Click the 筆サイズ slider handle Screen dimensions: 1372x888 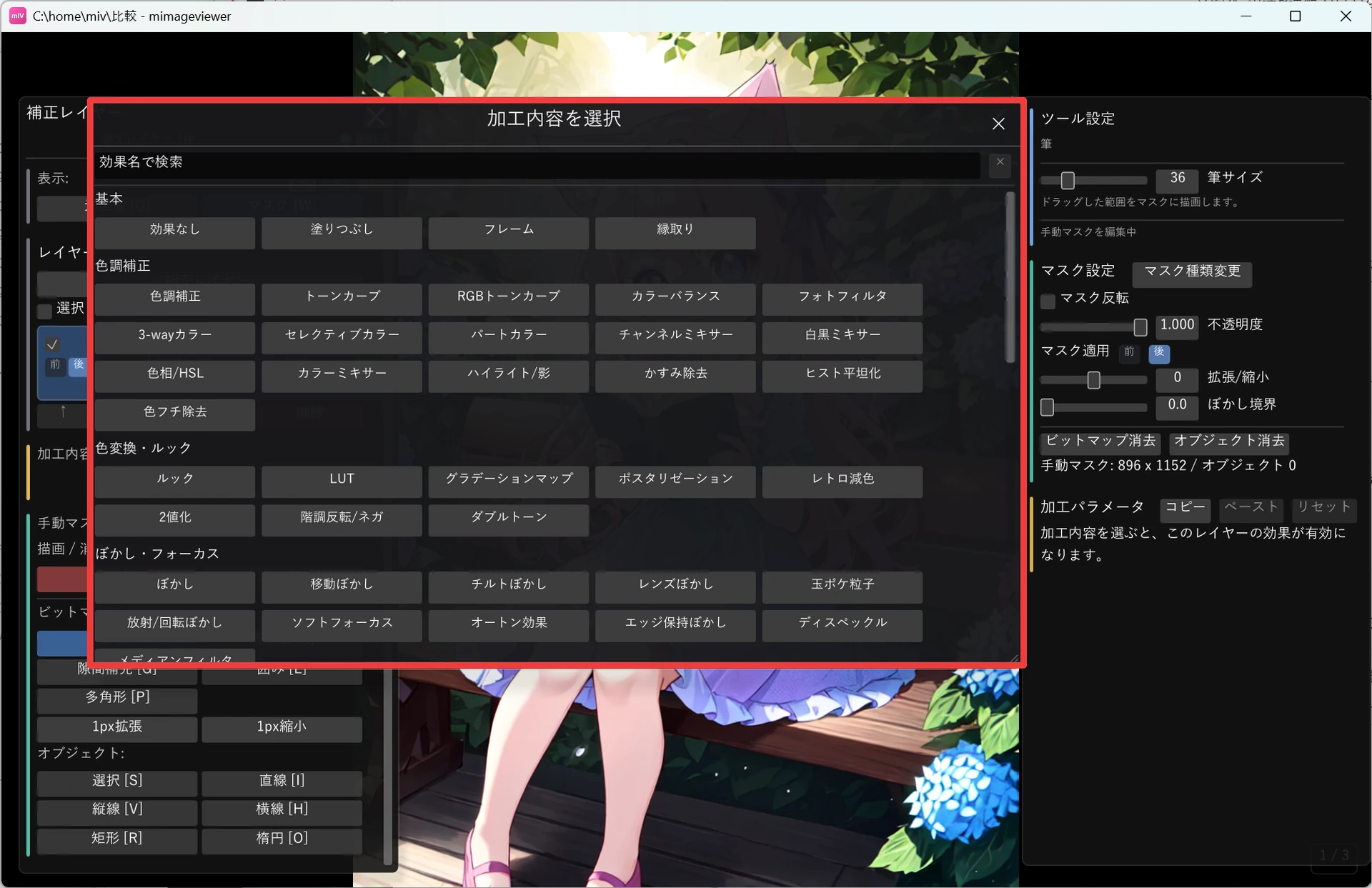pos(1068,180)
